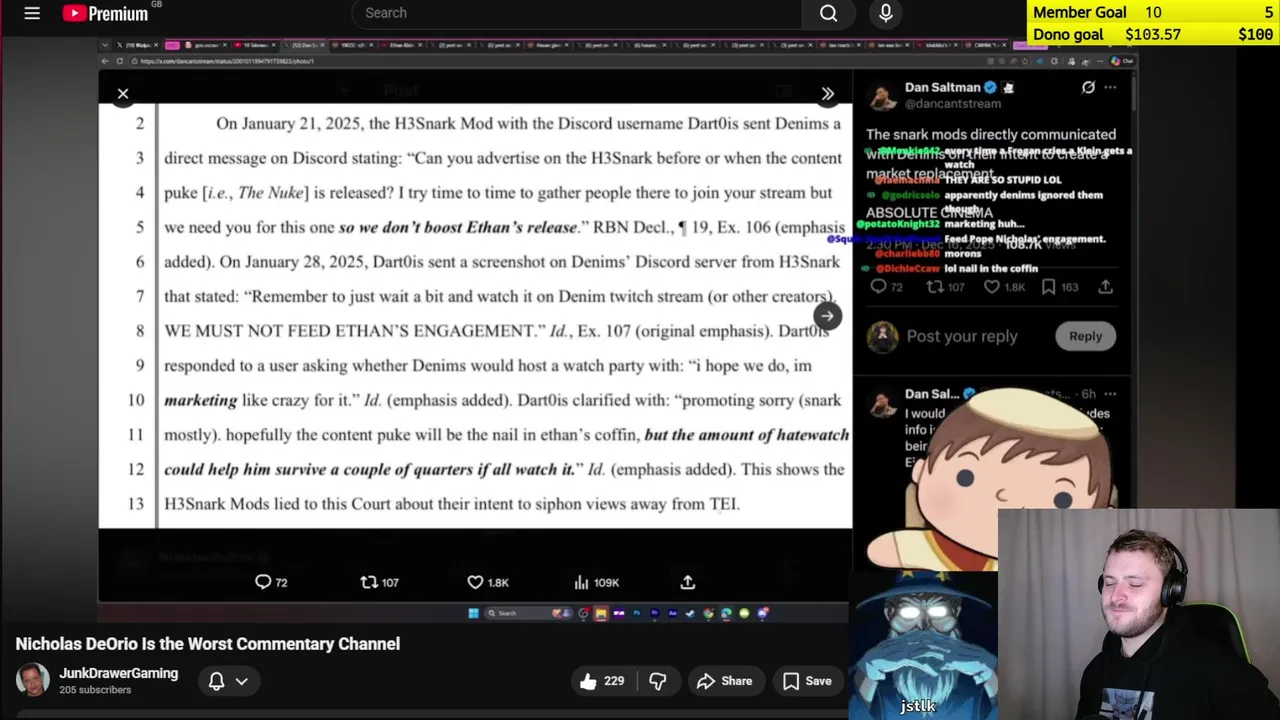Image resolution: width=1280 pixels, height=720 pixels.
Task: Start voice search with microphone icon
Action: tap(886, 13)
